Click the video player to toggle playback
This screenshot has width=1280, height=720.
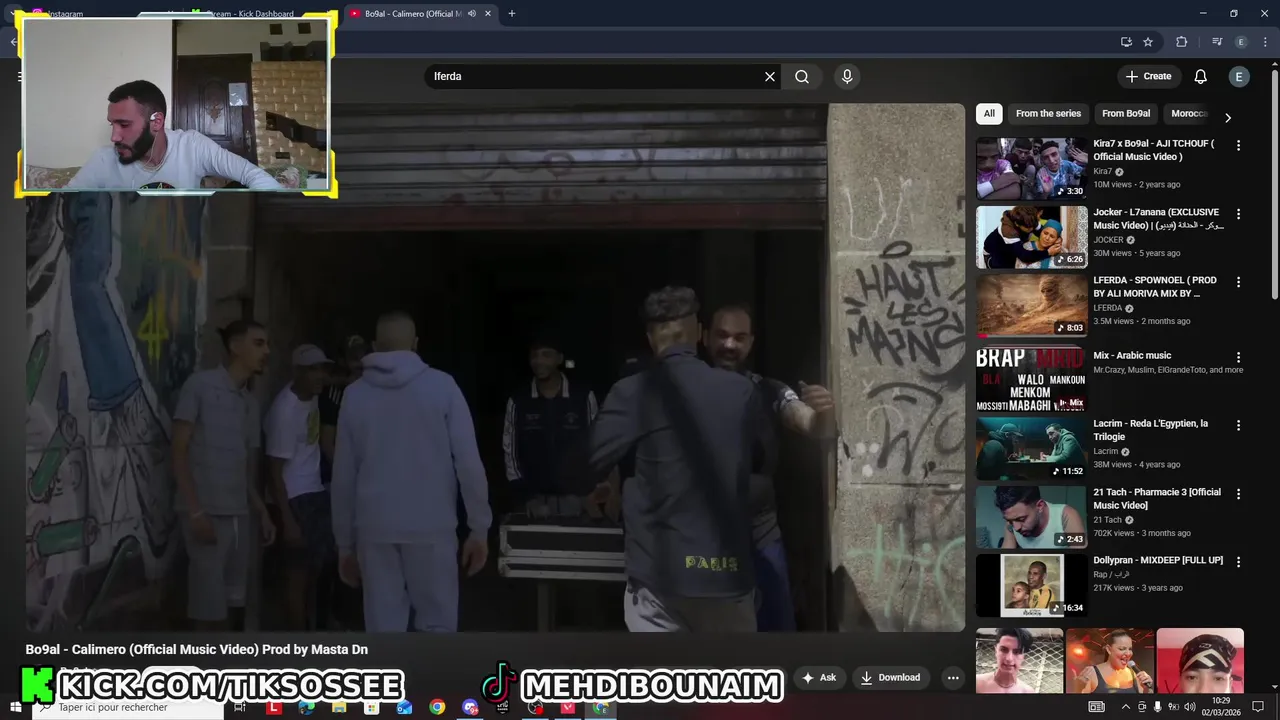[x=495, y=368]
